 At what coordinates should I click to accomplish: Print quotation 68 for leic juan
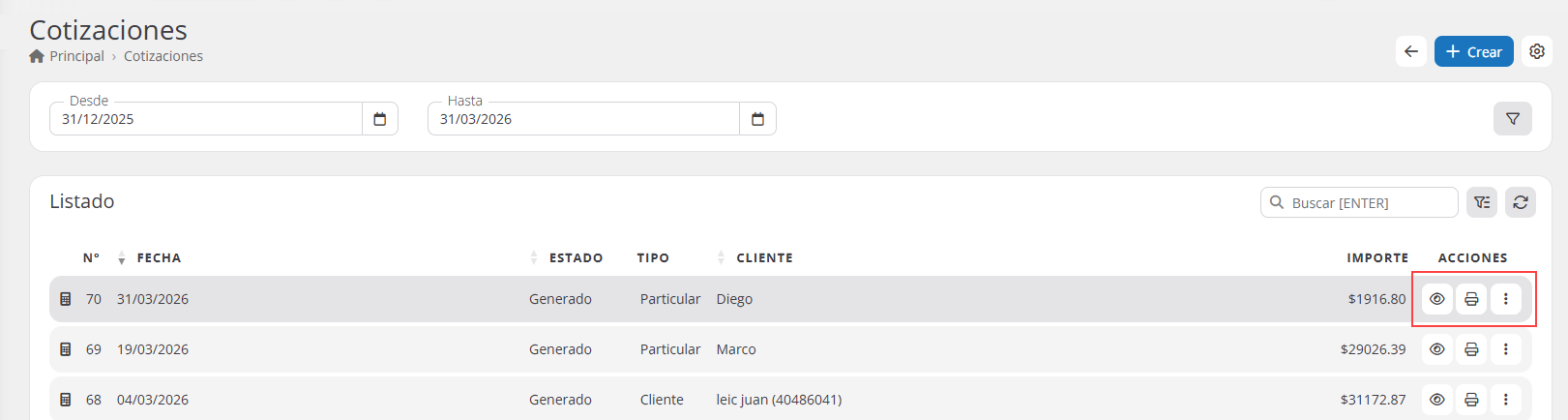pyautogui.click(x=1471, y=400)
